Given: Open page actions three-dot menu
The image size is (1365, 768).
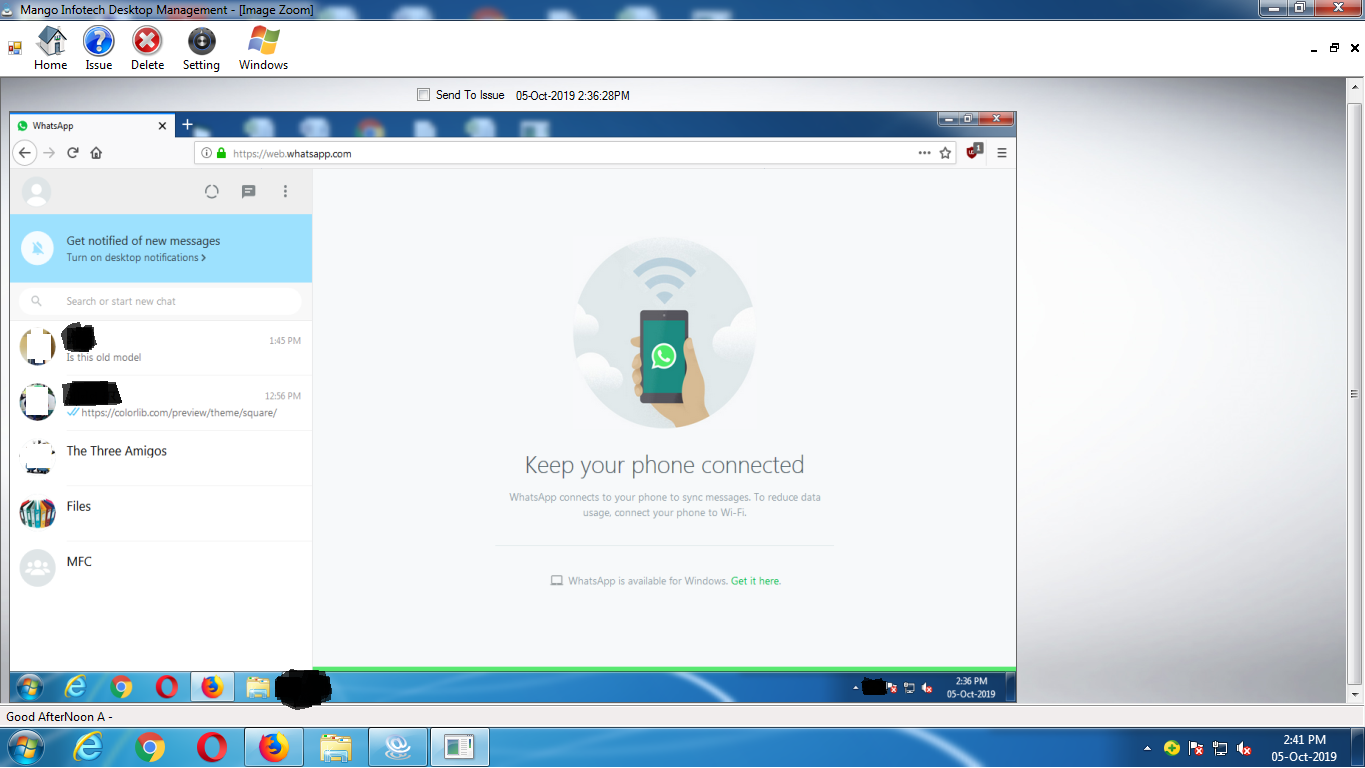Looking at the screenshot, I should pos(924,153).
